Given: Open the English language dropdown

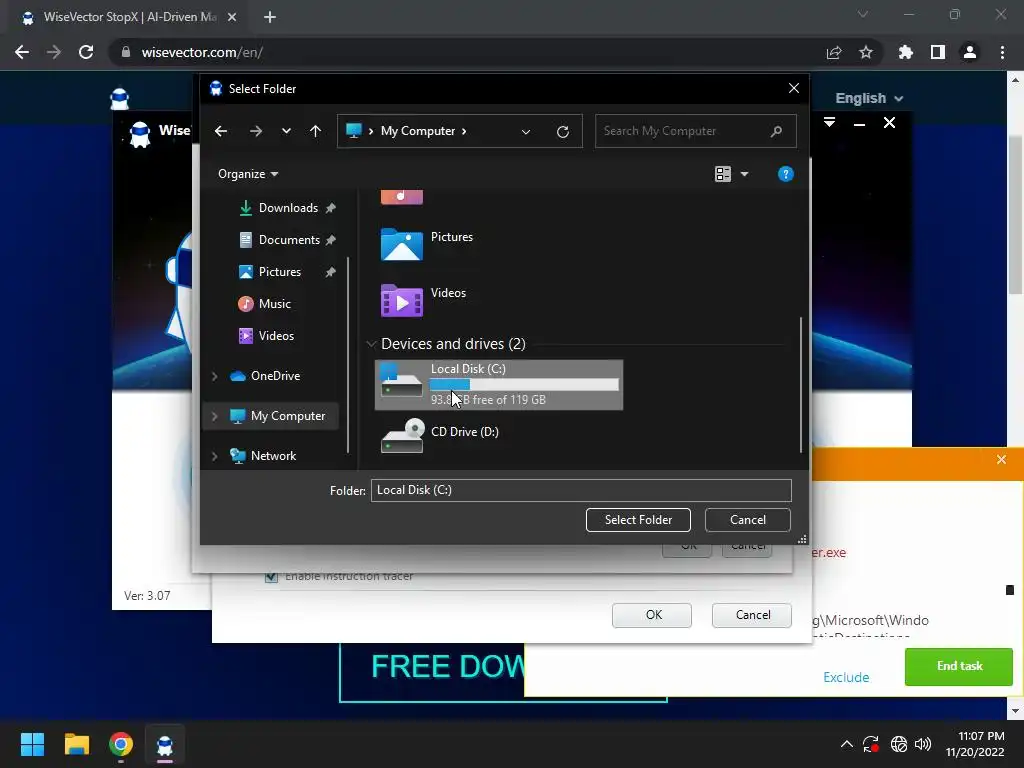Looking at the screenshot, I should coord(869,99).
